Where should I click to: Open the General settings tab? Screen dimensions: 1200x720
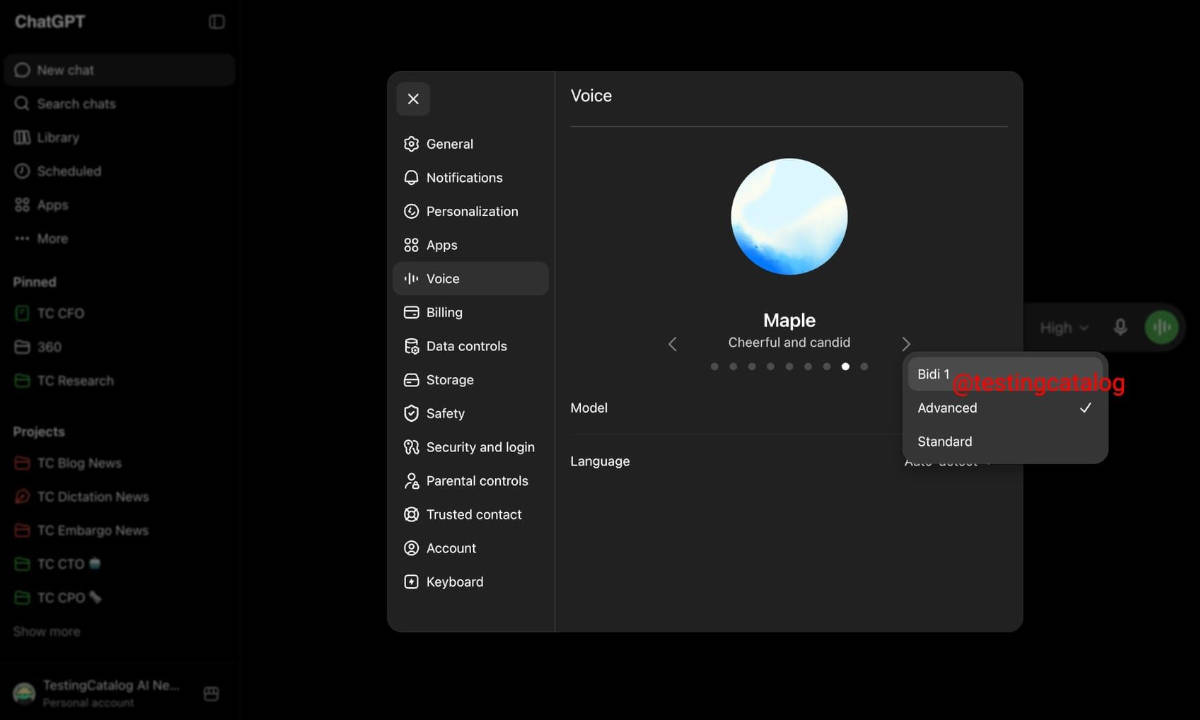(x=471, y=144)
